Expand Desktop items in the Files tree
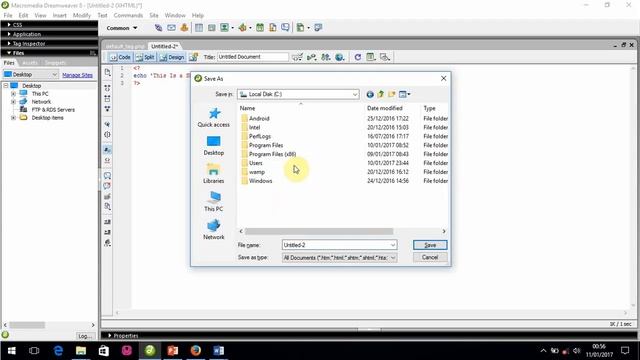The width and height of the screenshot is (640, 360). pyautogui.click(x=13, y=118)
